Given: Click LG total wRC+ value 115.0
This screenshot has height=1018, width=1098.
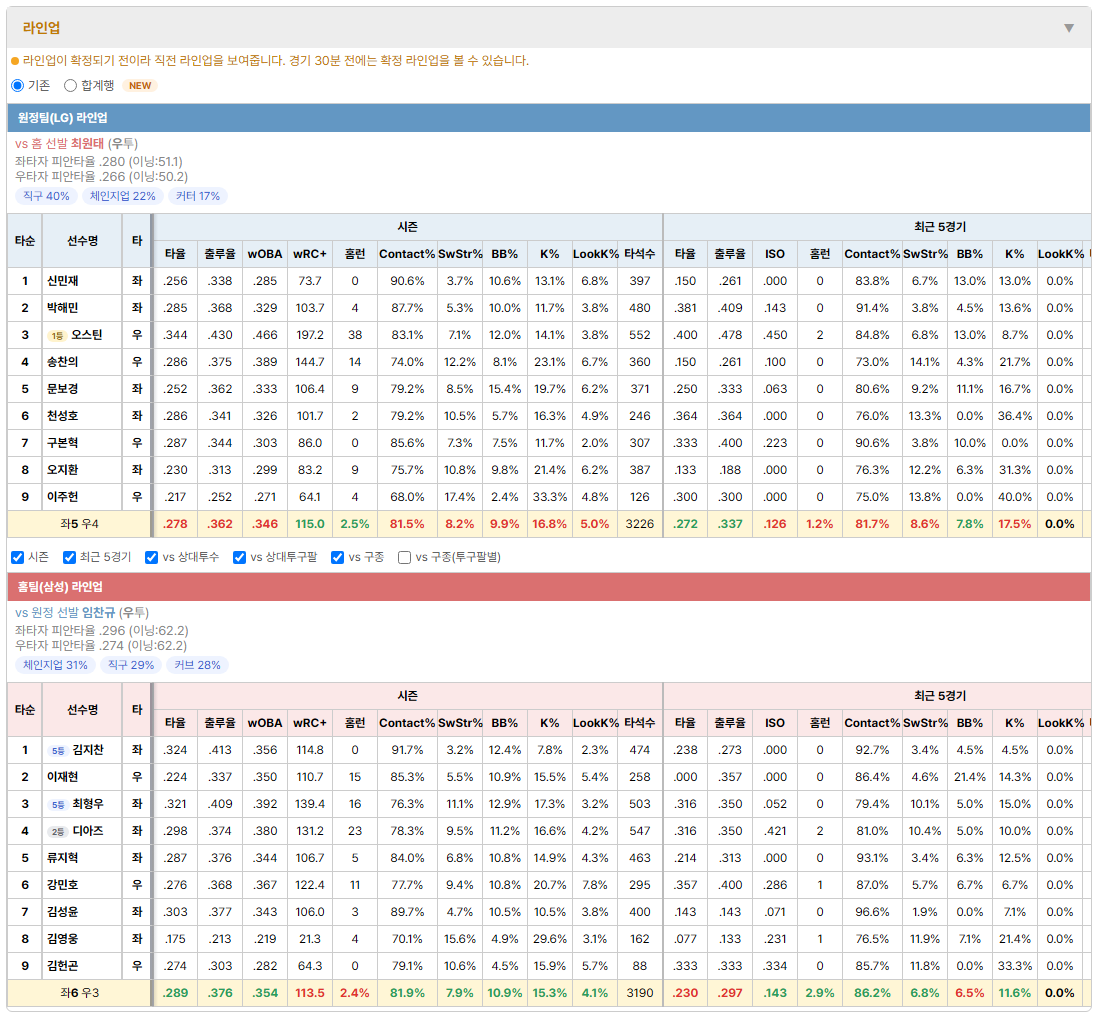Looking at the screenshot, I should [310, 524].
